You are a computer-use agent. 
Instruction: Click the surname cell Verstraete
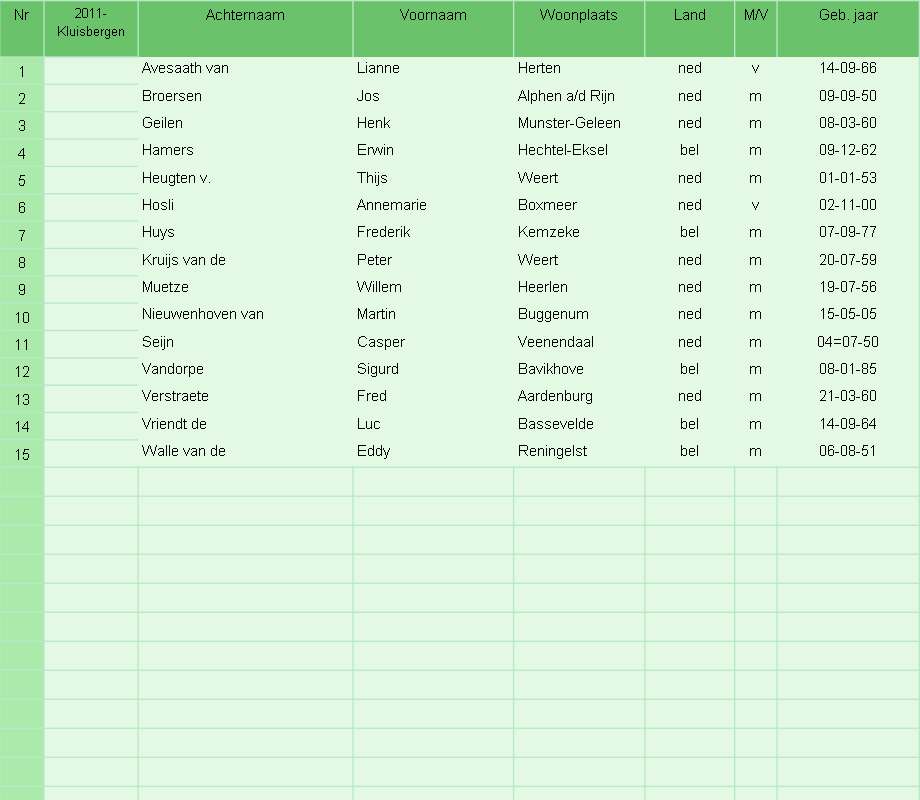pyautogui.click(x=245, y=396)
